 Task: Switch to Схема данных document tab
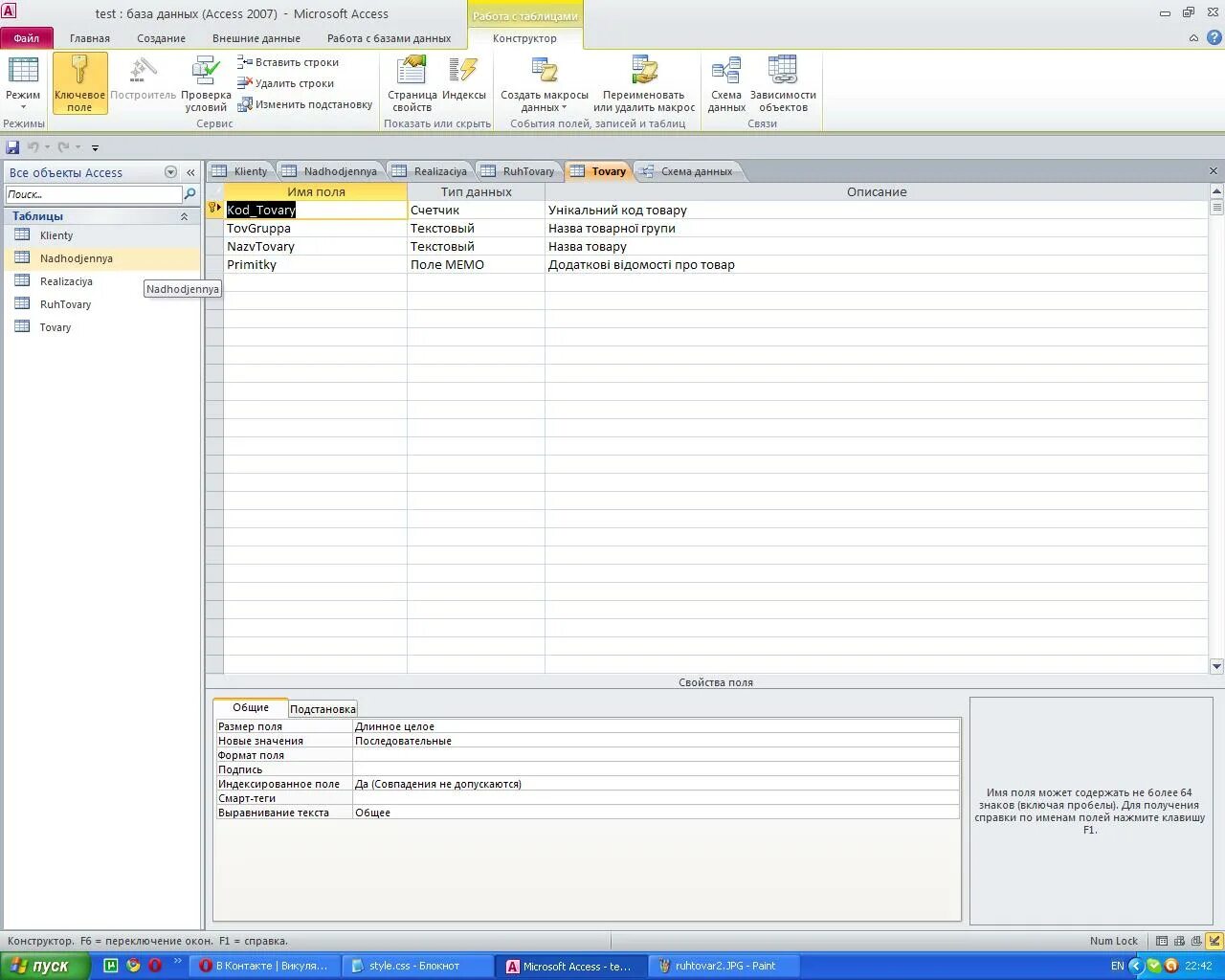coord(687,171)
